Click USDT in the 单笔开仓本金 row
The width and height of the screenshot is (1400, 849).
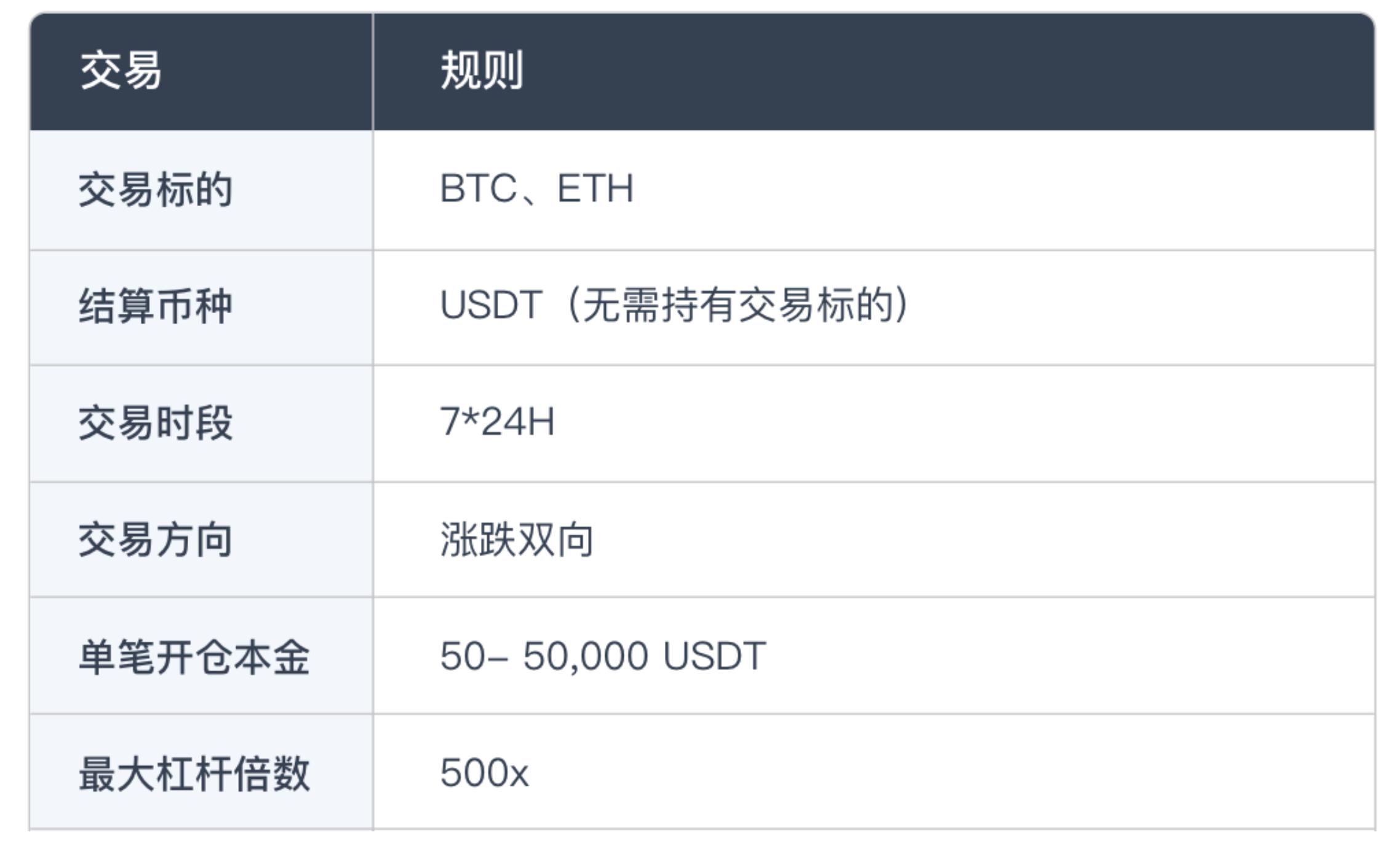pyautogui.click(x=714, y=656)
